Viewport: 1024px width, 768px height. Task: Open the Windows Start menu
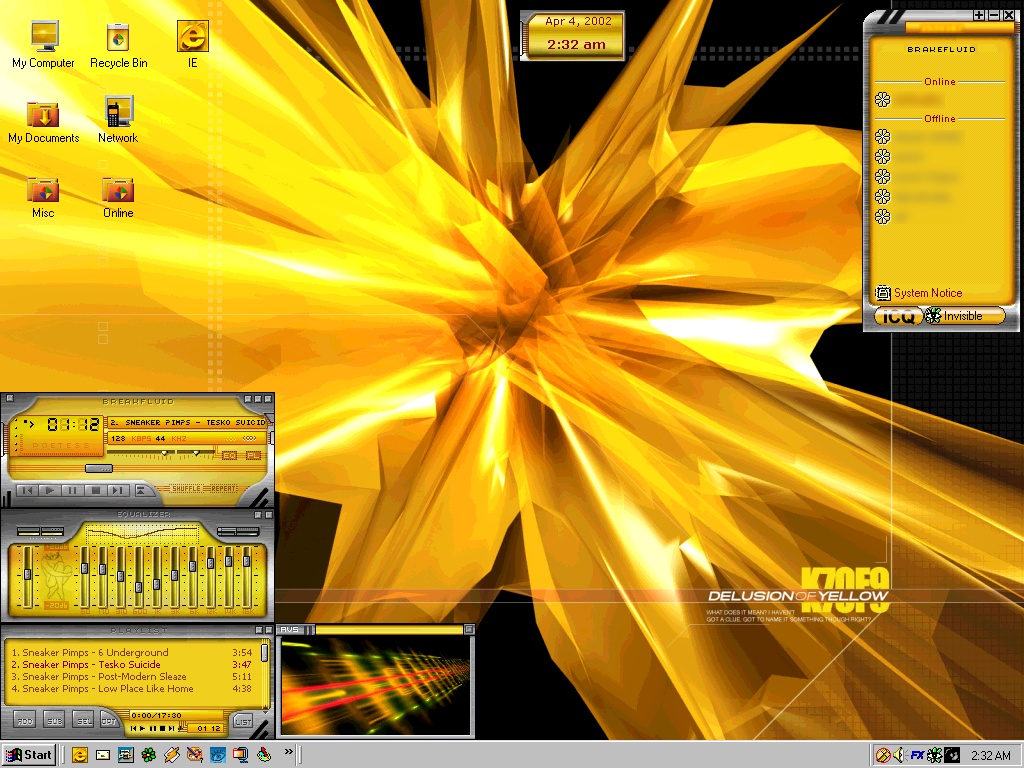point(29,755)
